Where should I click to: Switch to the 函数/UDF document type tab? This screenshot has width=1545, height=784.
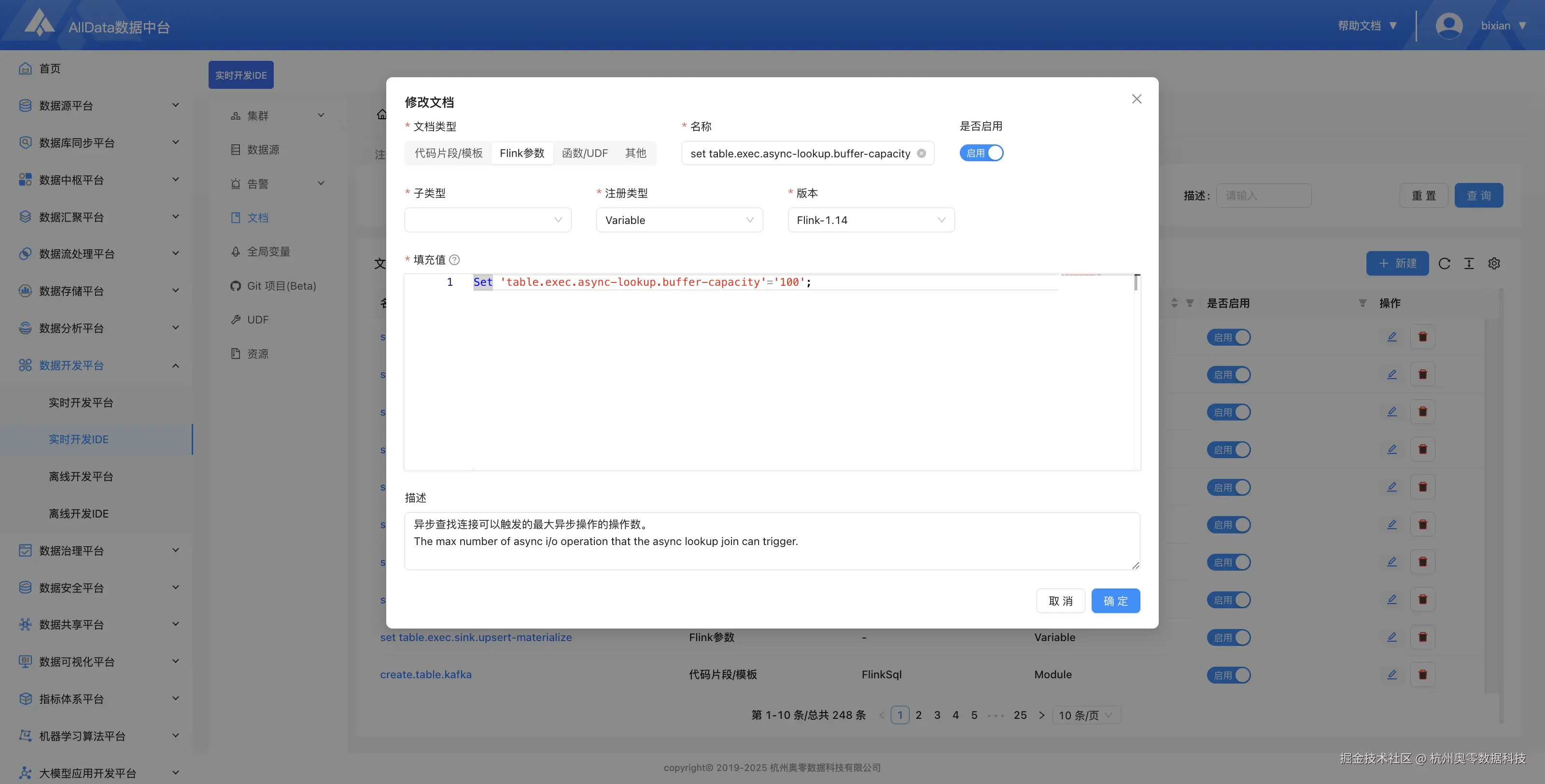(x=584, y=153)
